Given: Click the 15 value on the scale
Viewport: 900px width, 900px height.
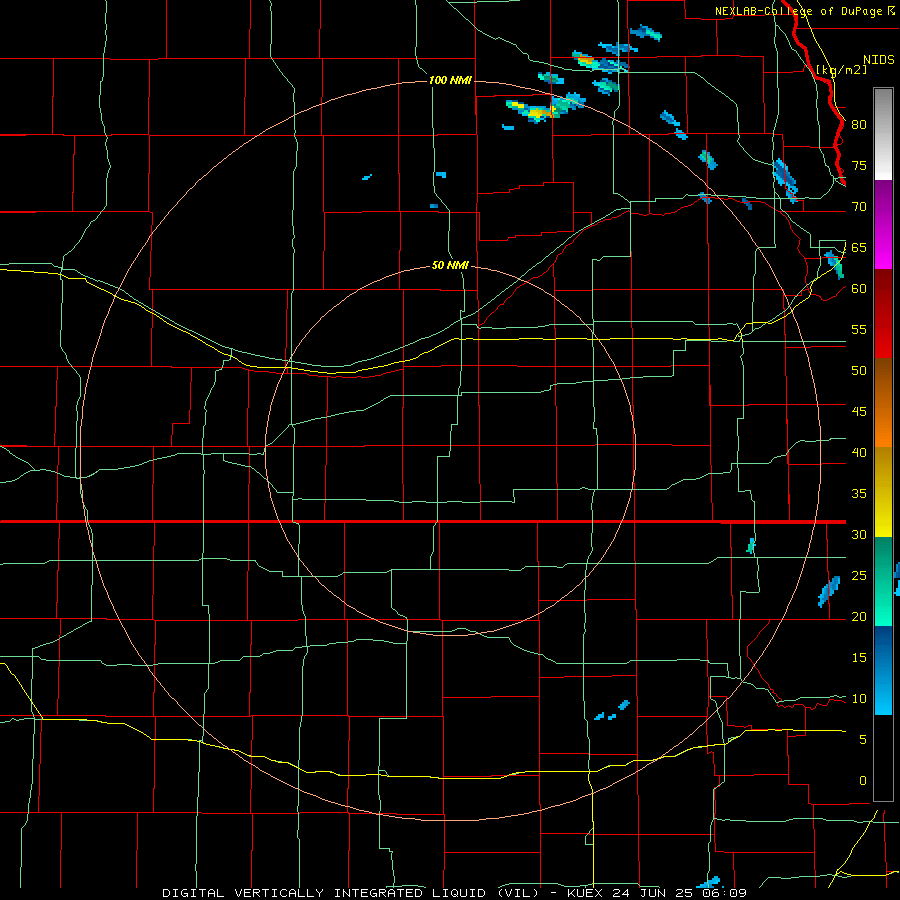Looking at the screenshot, I should pyautogui.click(x=859, y=657).
